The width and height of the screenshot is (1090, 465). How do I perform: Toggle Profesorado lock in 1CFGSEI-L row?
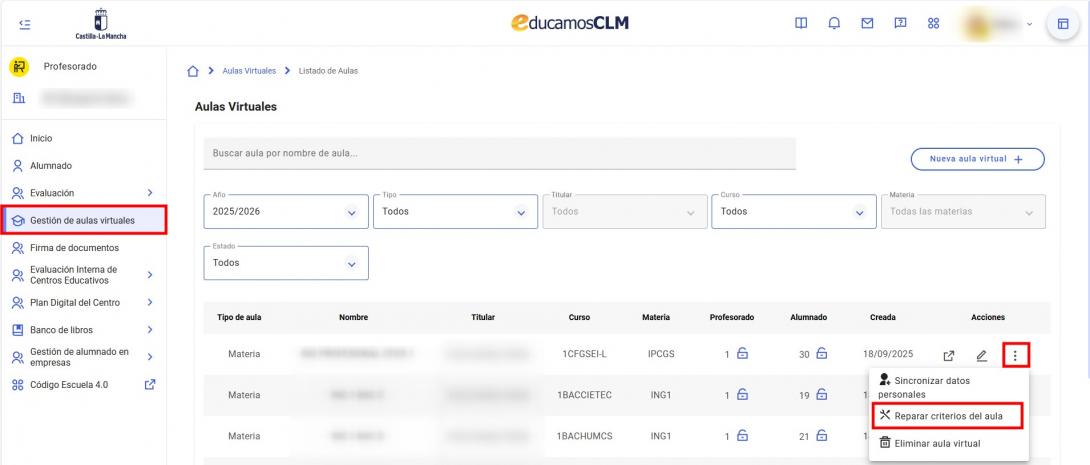tap(742, 353)
